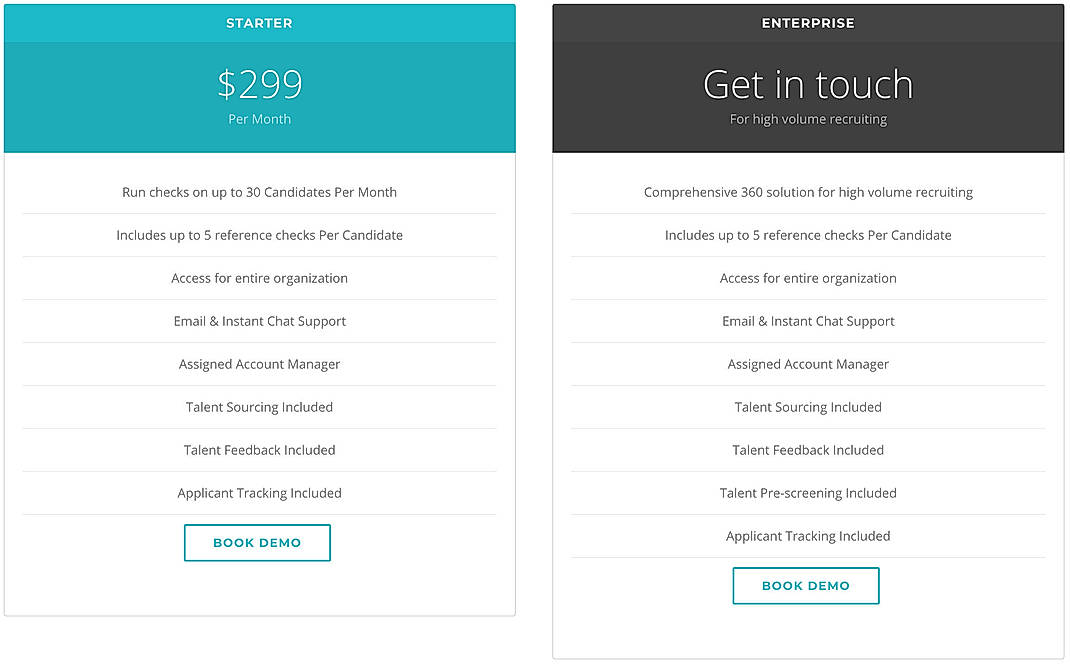Screen dimensions: 1070x665
Task: Click Enterprise's Applicant Tracking Included row
Action: coord(807,536)
